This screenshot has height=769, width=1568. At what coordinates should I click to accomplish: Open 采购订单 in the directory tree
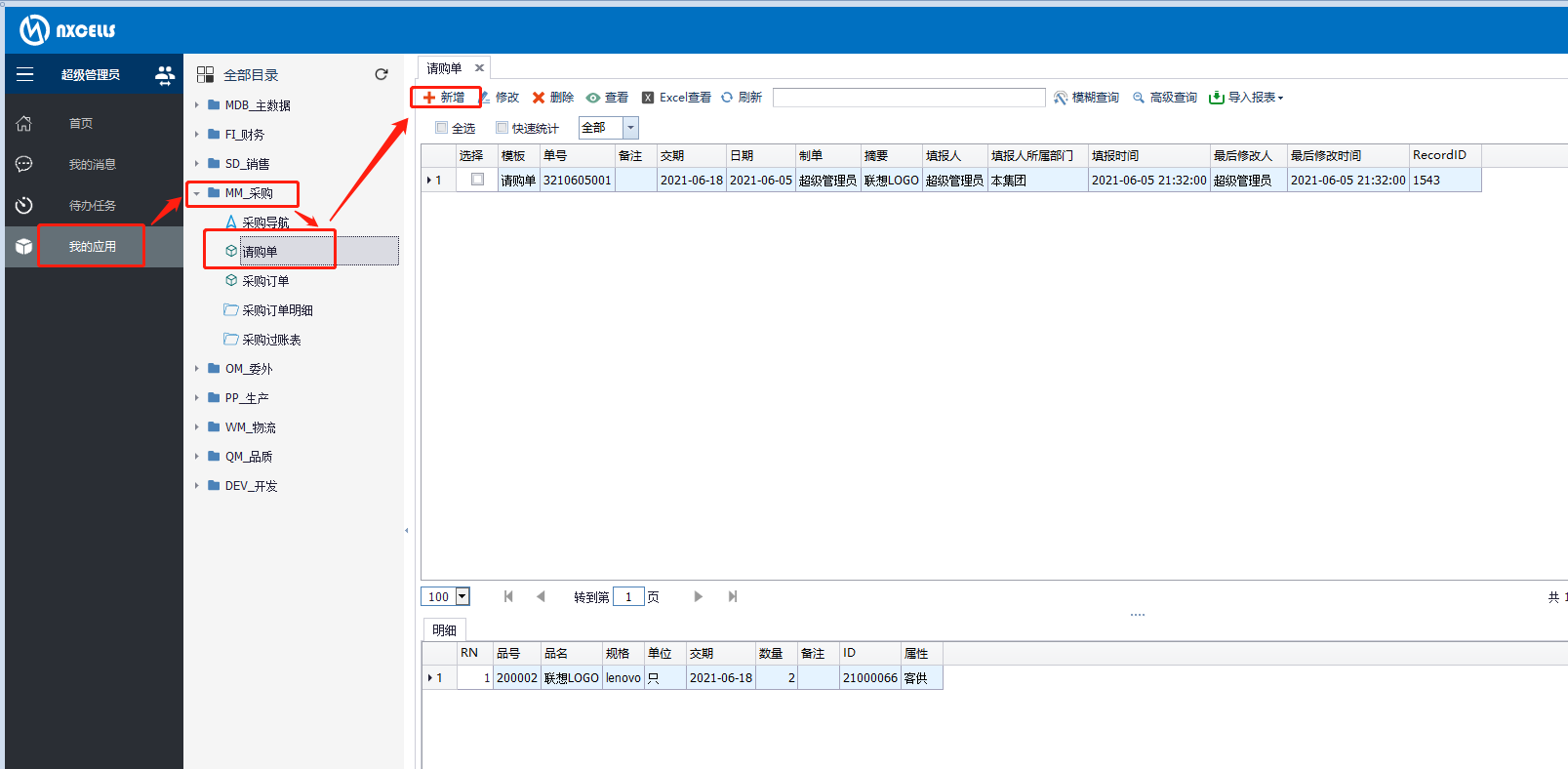tap(265, 281)
